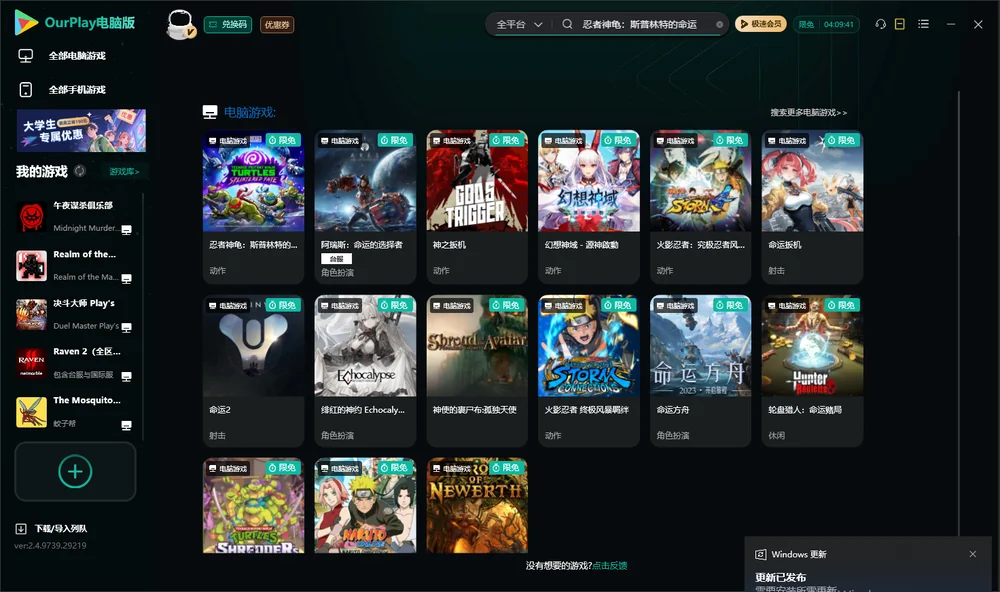The image size is (1000, 592).
Task: Click the 电脑游戏 section monitor icon
Action: click(210, 112)
